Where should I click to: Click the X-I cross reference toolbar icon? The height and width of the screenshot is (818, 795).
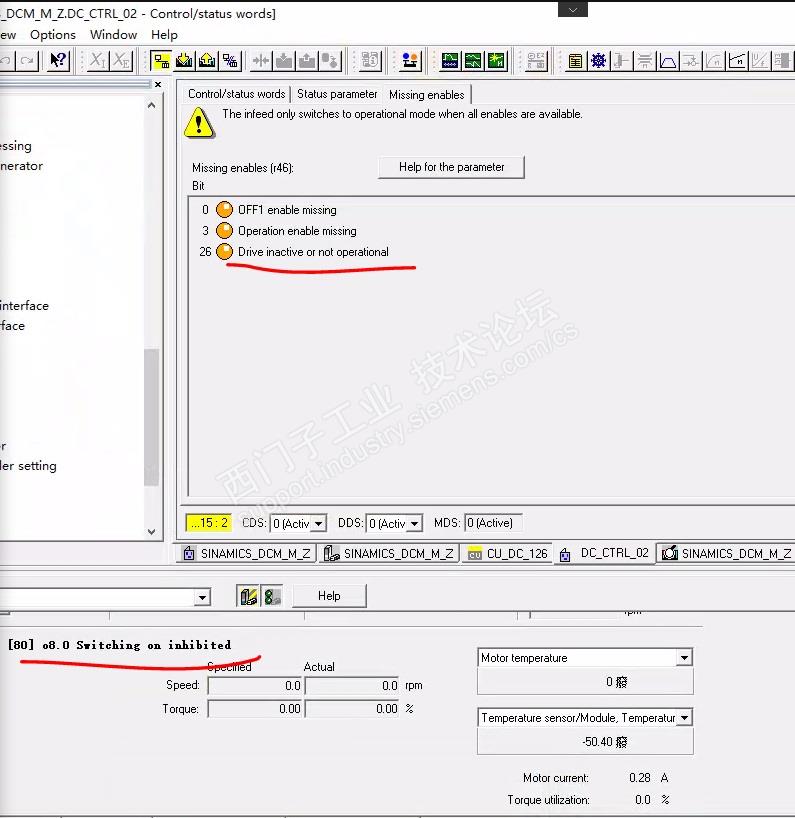[97, 61]
